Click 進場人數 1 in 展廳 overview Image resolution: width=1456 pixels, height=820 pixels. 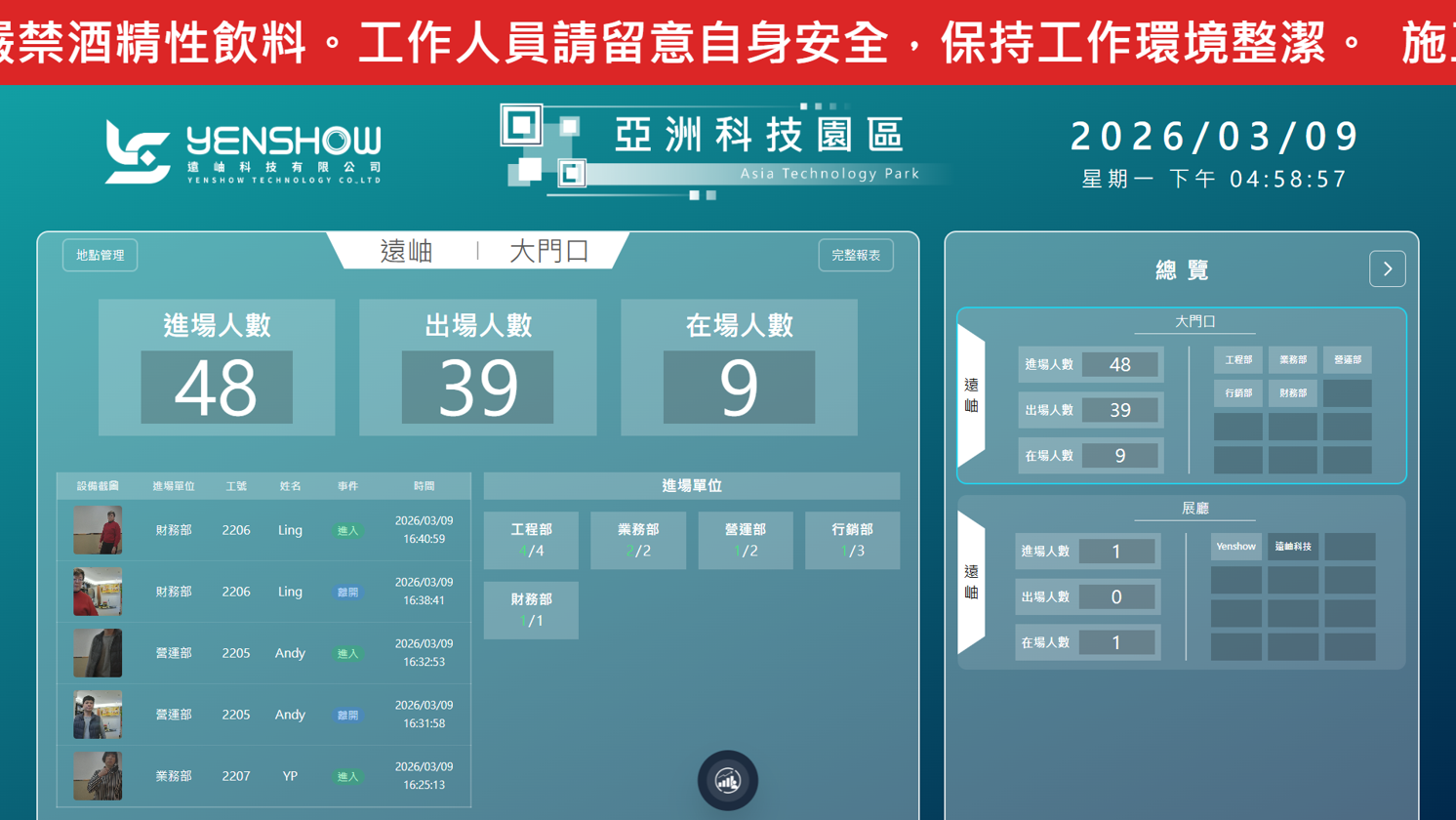point(1088,552)
